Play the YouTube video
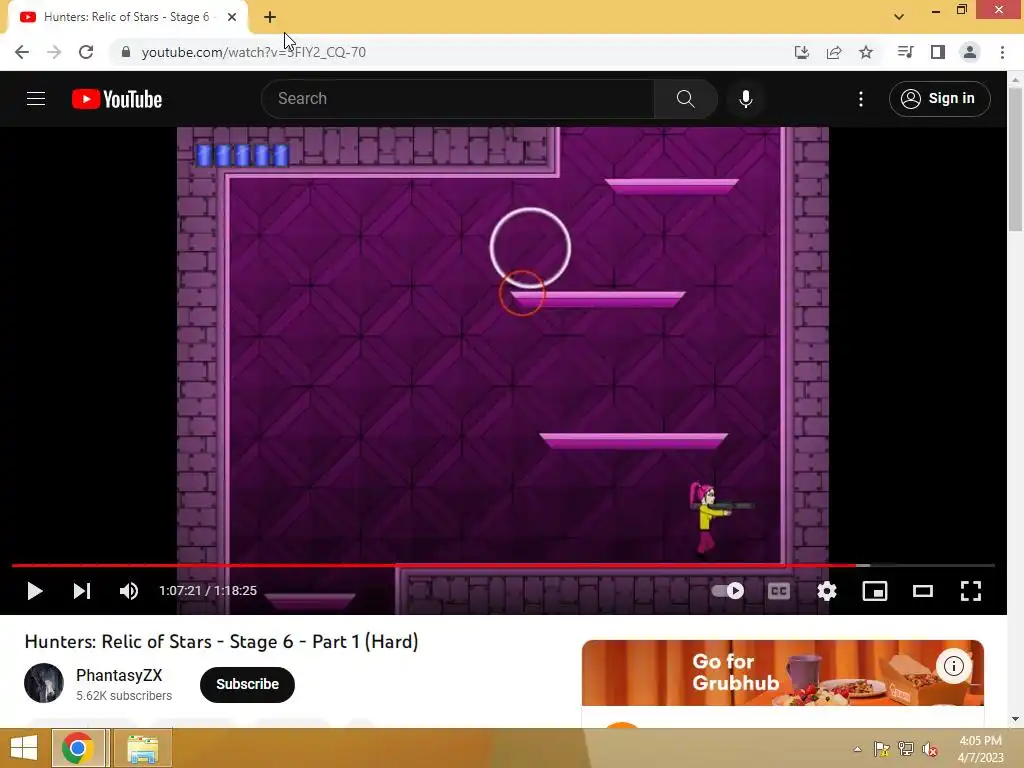1024x768 pixels. point(35,591)
